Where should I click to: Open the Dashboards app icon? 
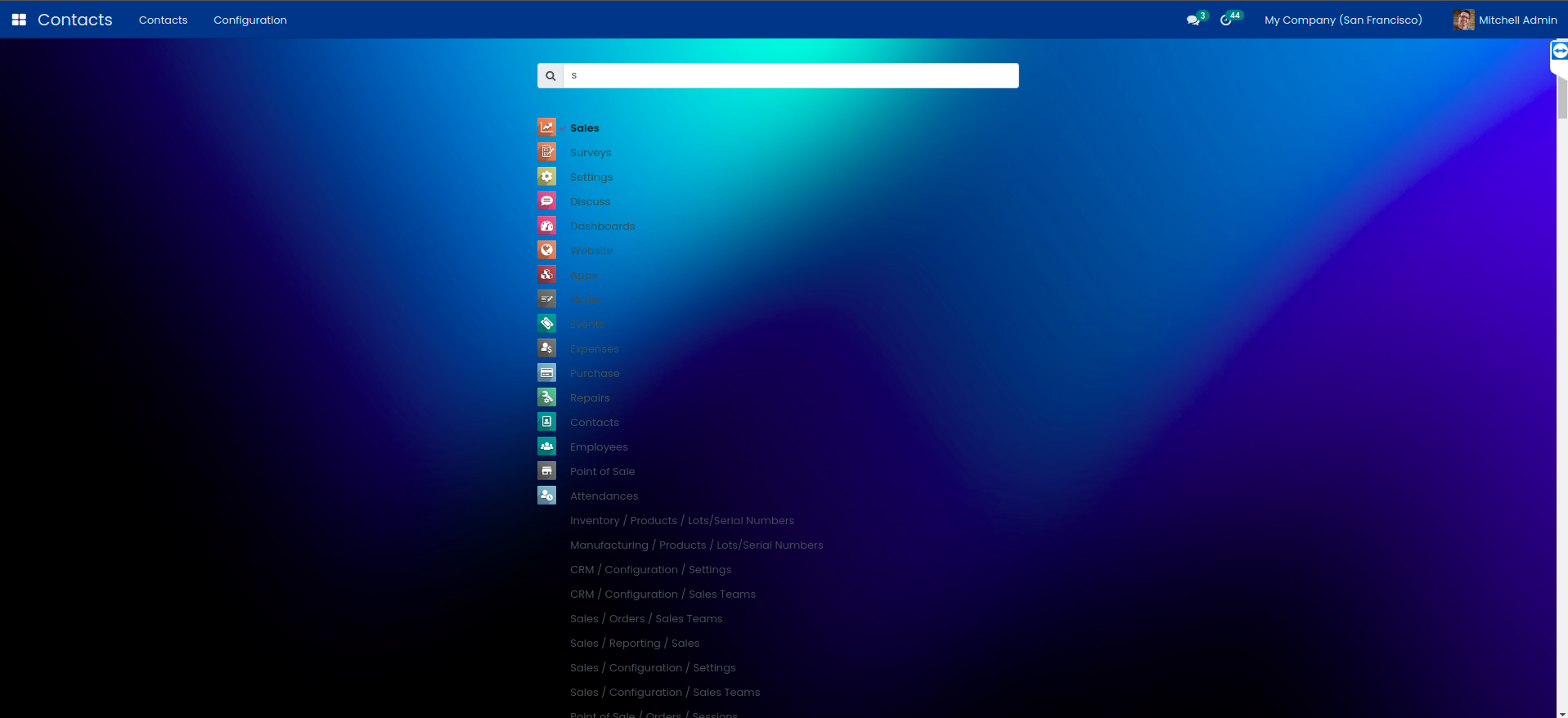pos(546,226)
